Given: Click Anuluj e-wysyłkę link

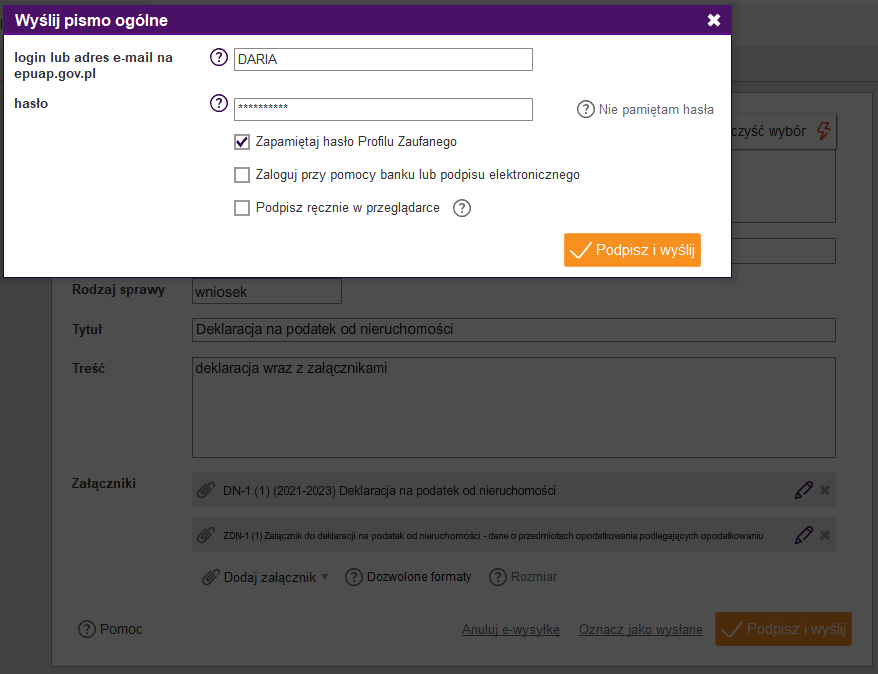Looking at the screenshot, I should (x=511, y=629).
